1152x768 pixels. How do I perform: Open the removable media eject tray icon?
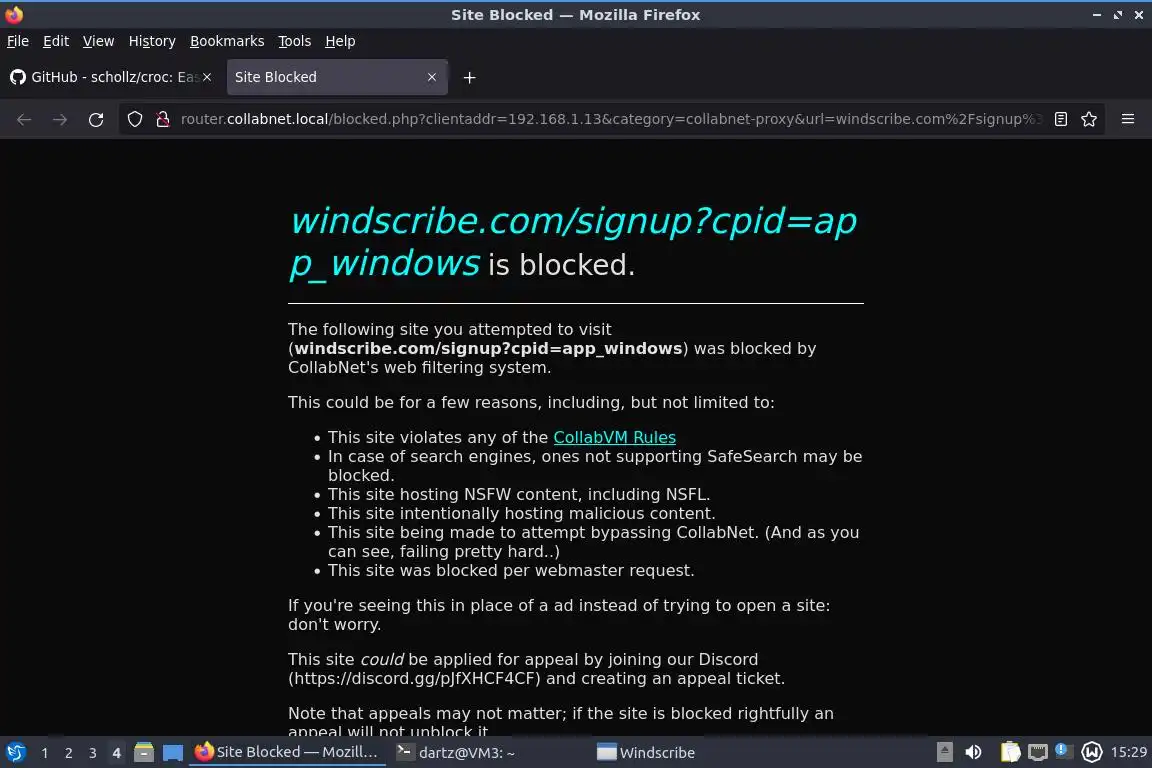[x=945, y=752]
